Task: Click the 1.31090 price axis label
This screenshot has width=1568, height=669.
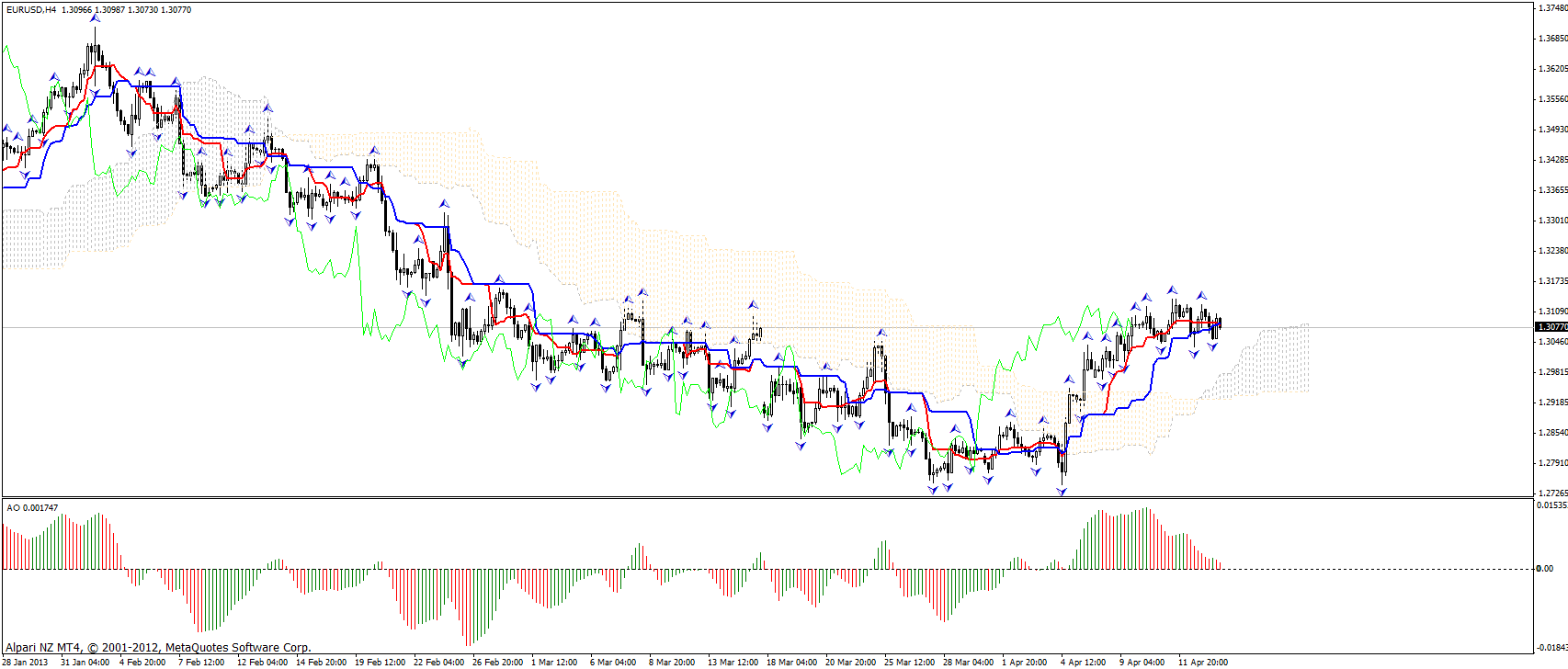Action: [x=1551, y=312]
